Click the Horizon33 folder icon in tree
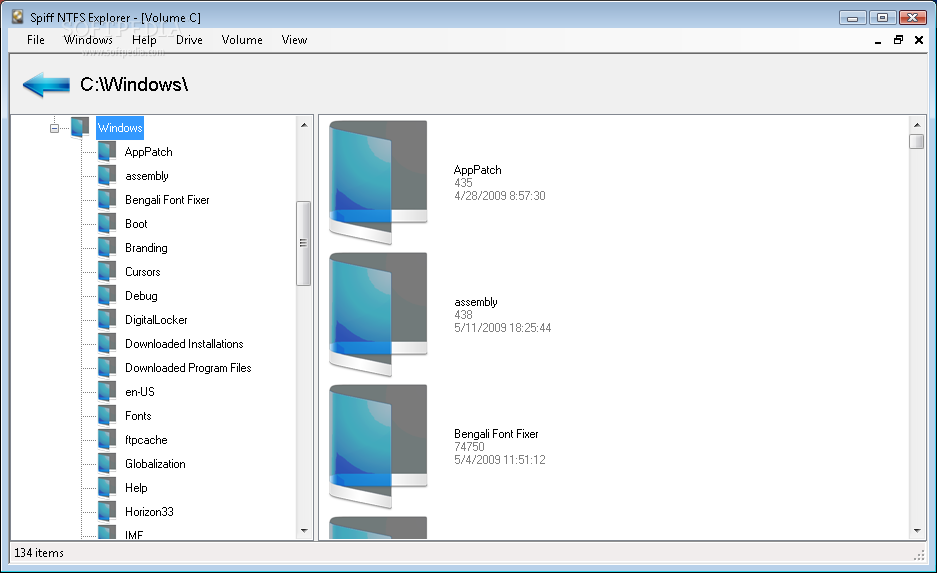The image size is (937, 573). pyautogui.click(x=107, y=511)
